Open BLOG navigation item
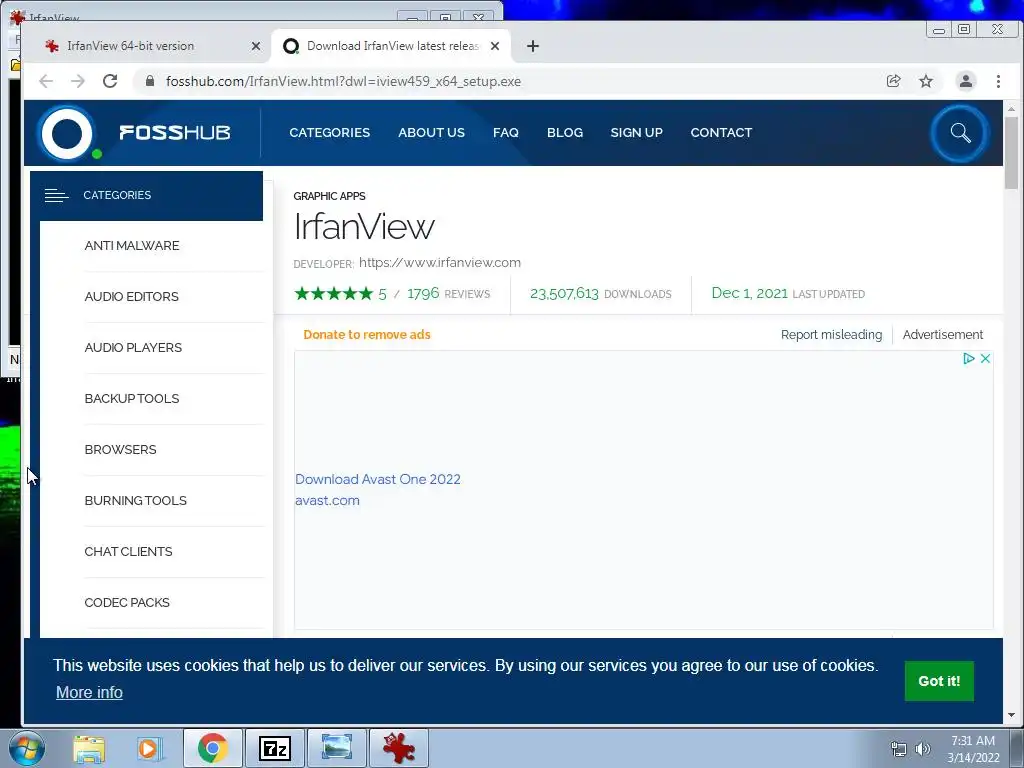The image size is (1024, 768). click(565, 133)
